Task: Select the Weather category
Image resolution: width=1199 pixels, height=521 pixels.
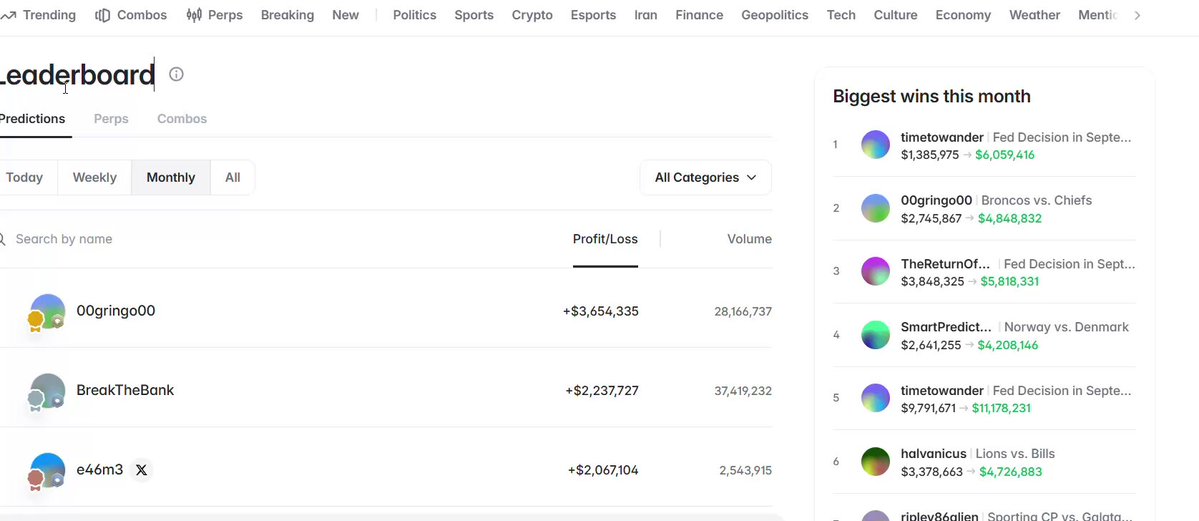Action: [x=1035, y=15]
